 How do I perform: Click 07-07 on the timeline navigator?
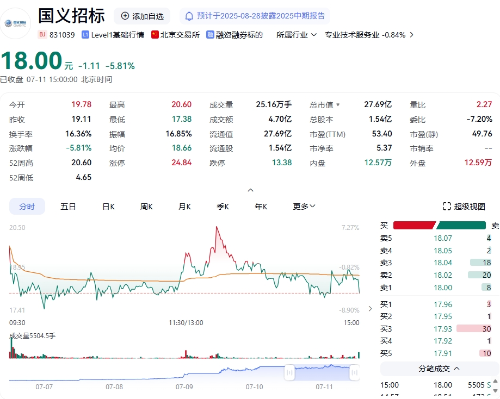click(x=44, y=387)
